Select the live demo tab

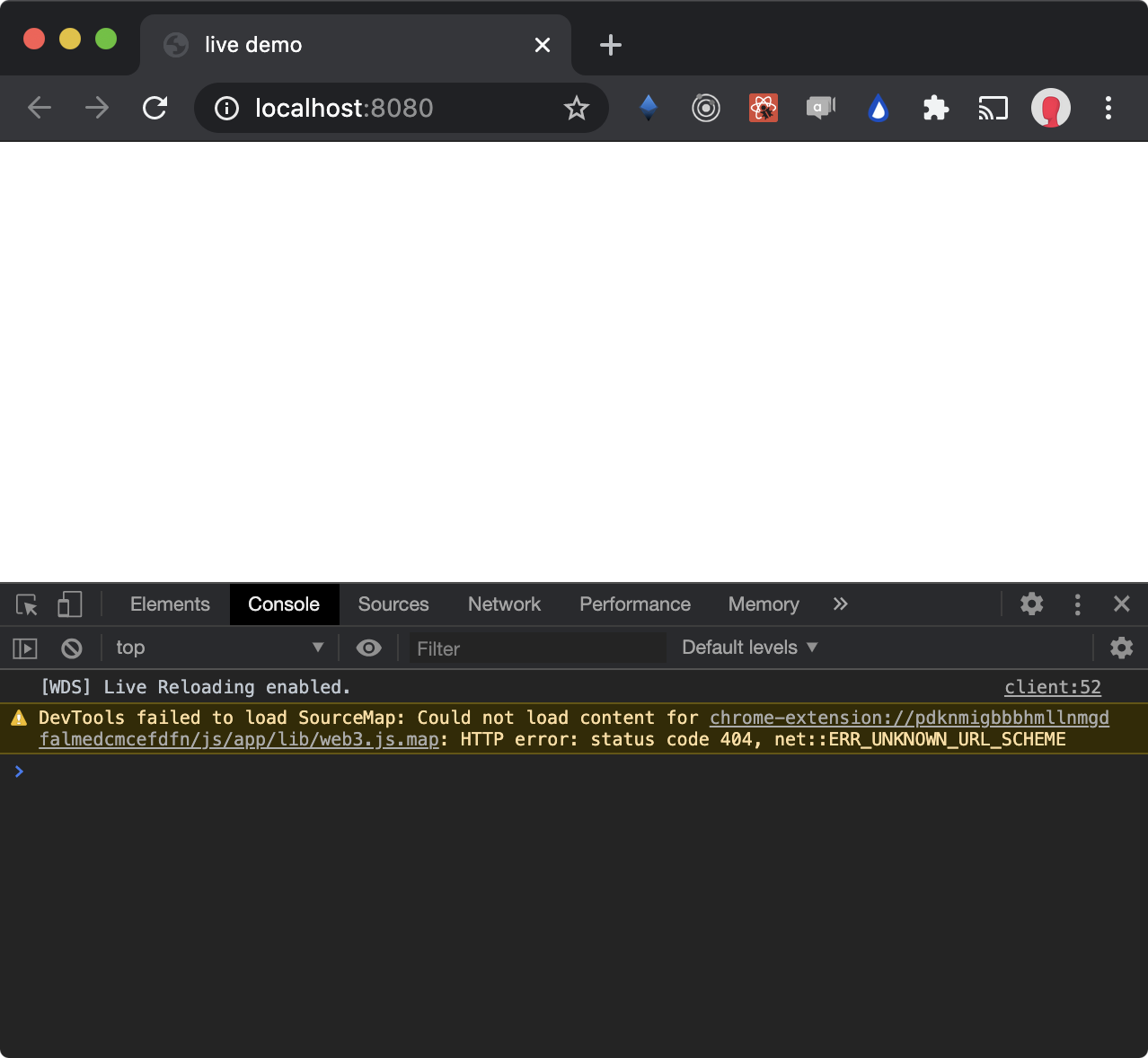point(356,45)
